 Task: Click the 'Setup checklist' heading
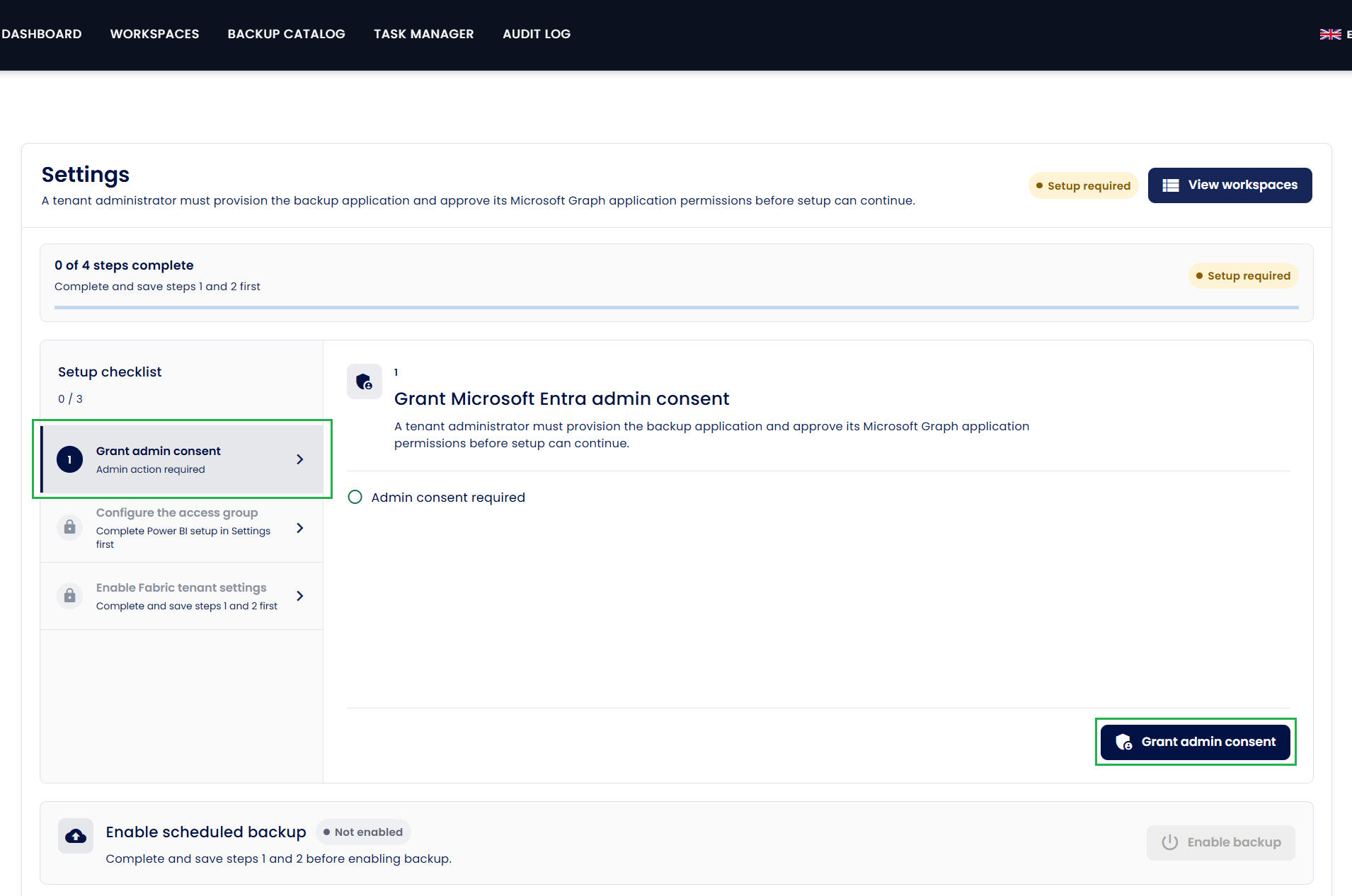click(x=110, y=372)
